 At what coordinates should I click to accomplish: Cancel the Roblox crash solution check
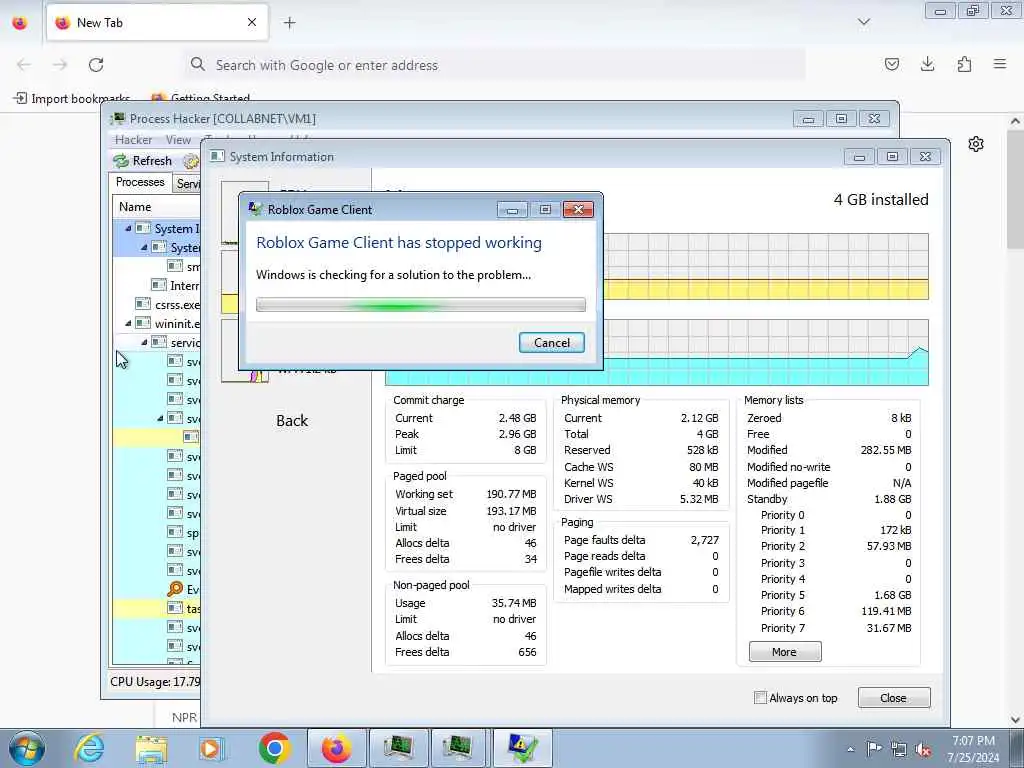[x=551, y=343]
